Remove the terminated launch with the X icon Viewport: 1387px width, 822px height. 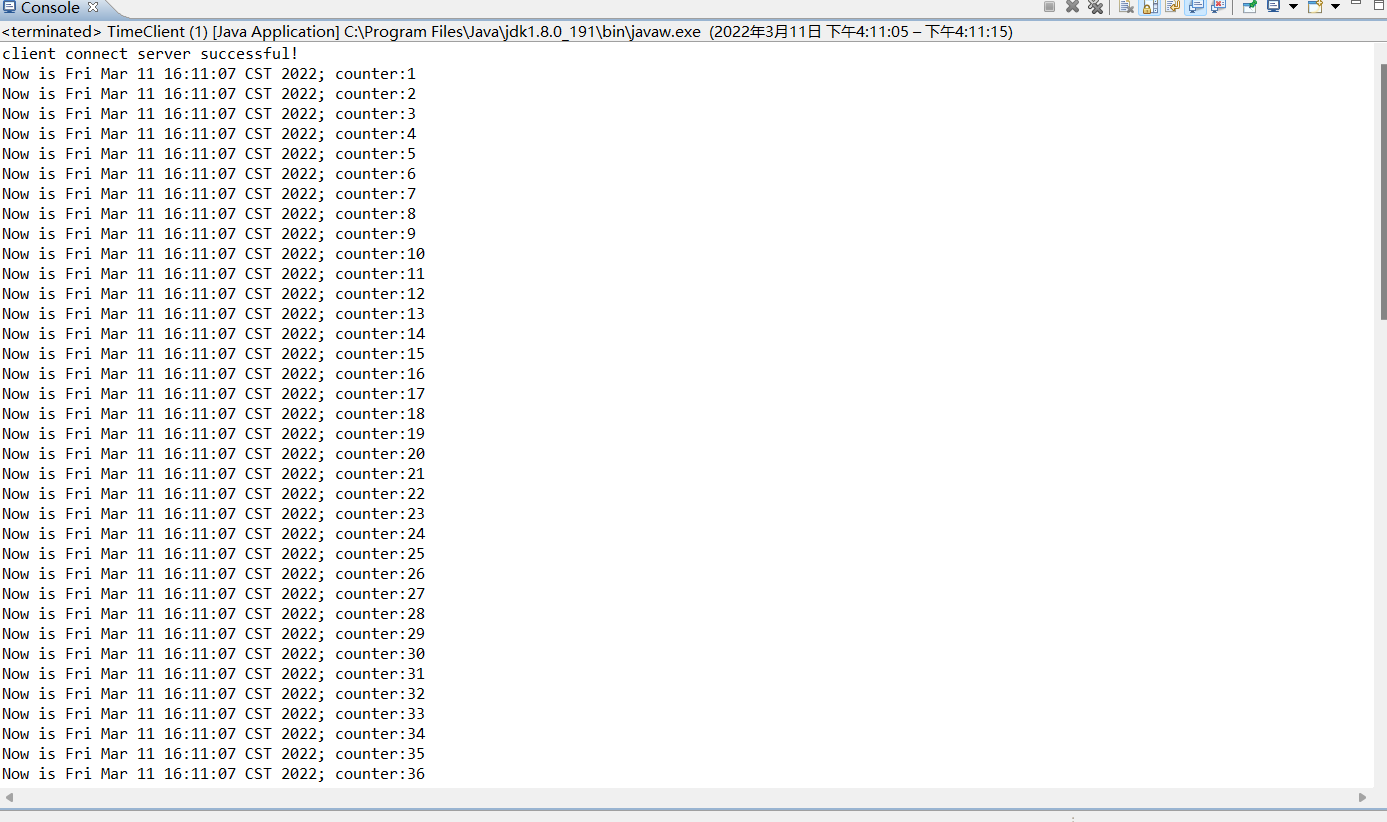tap(1072, 6)
